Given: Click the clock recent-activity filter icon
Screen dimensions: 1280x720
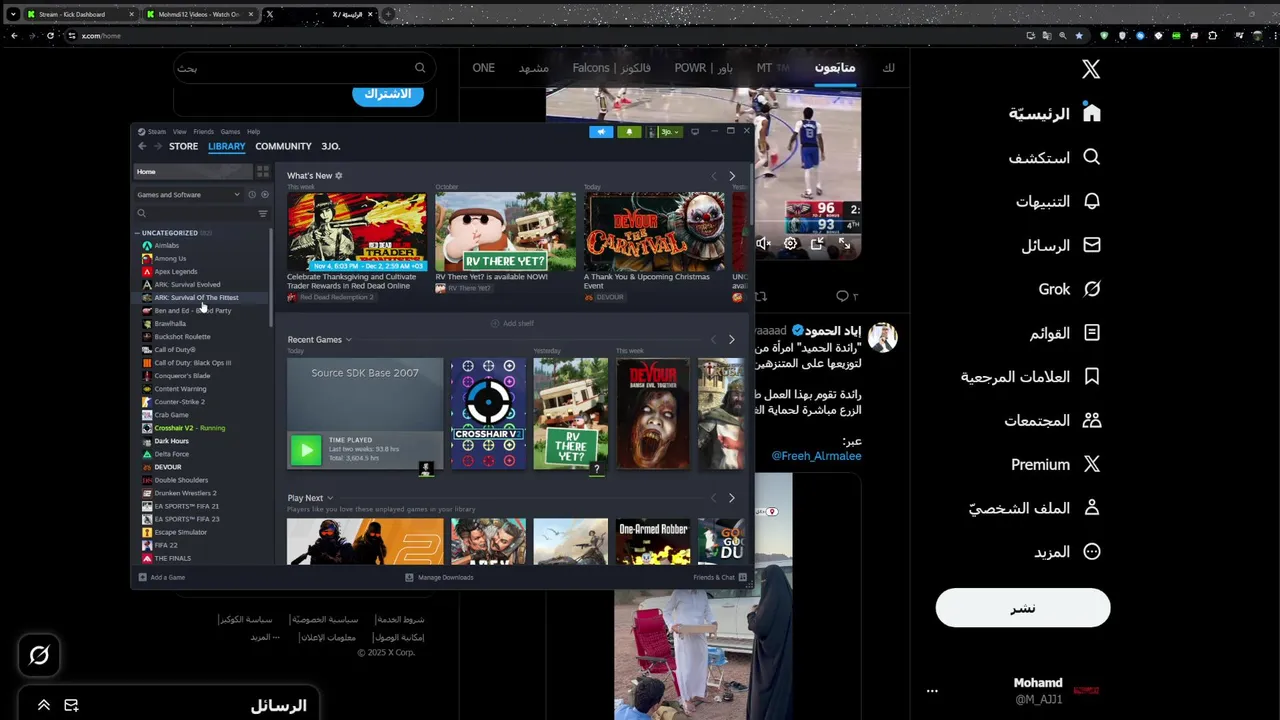Looking at the screenshot, I should [x=252, y=195].
